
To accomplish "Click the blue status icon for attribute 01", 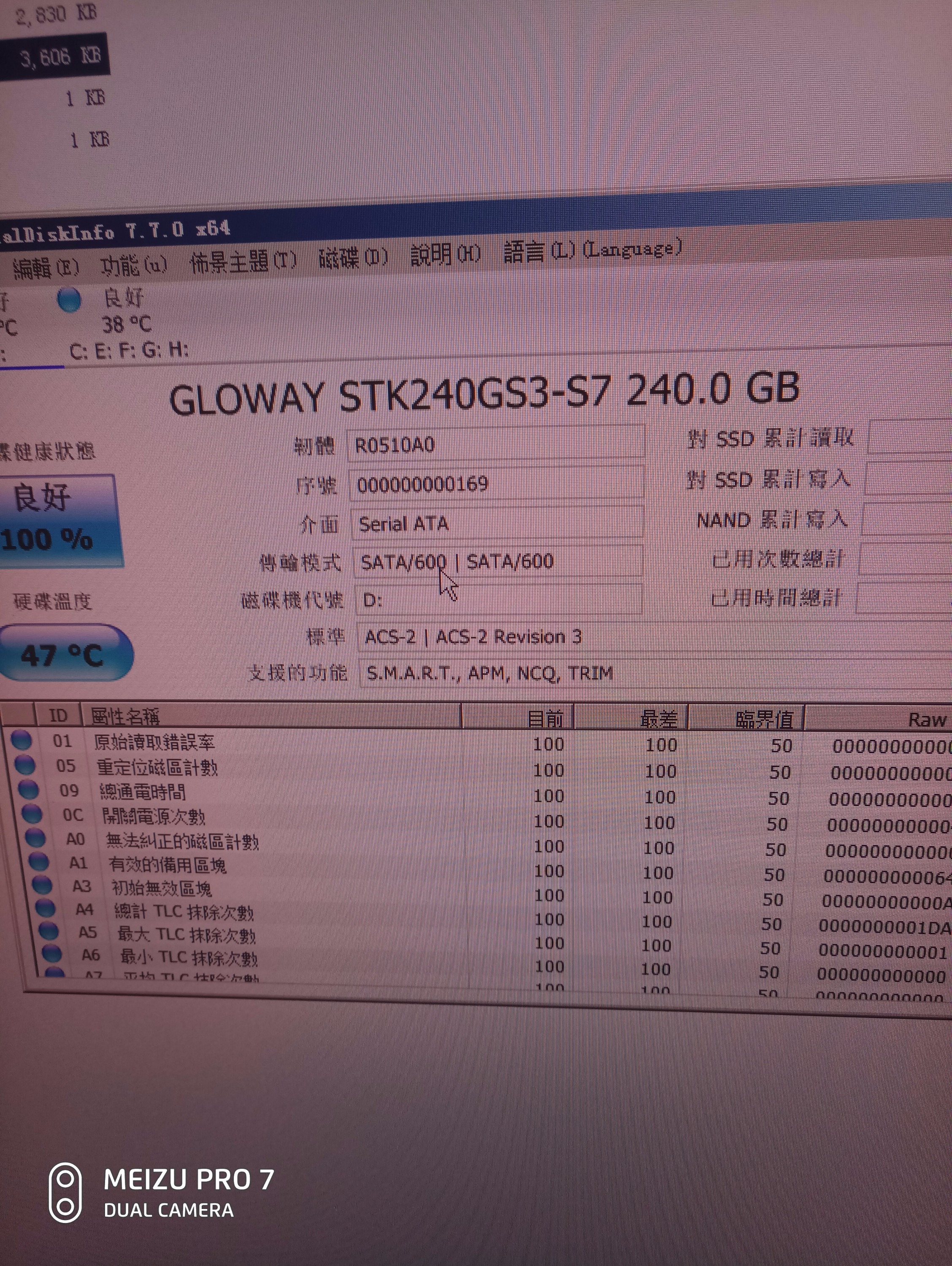I will (21, 739).
